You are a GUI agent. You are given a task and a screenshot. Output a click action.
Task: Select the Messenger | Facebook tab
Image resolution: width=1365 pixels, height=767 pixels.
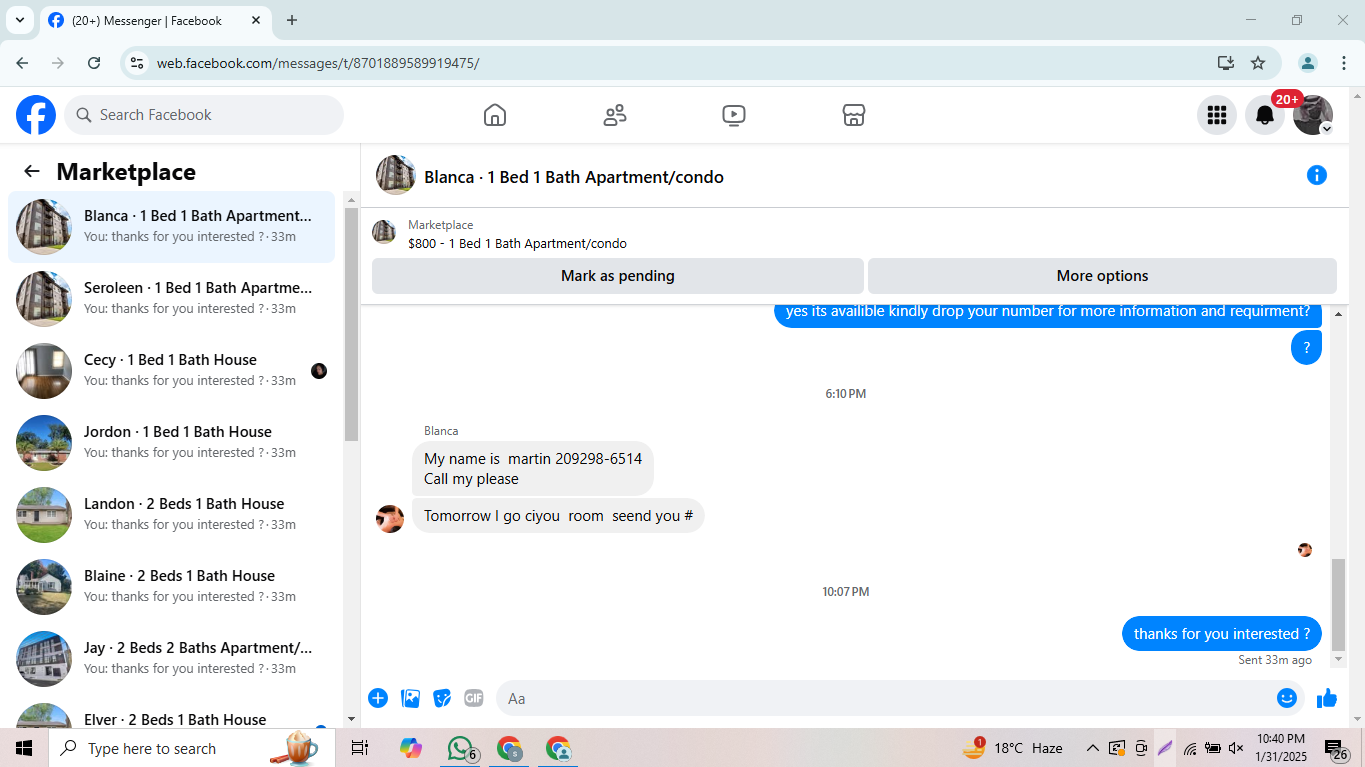coord(155,20)
